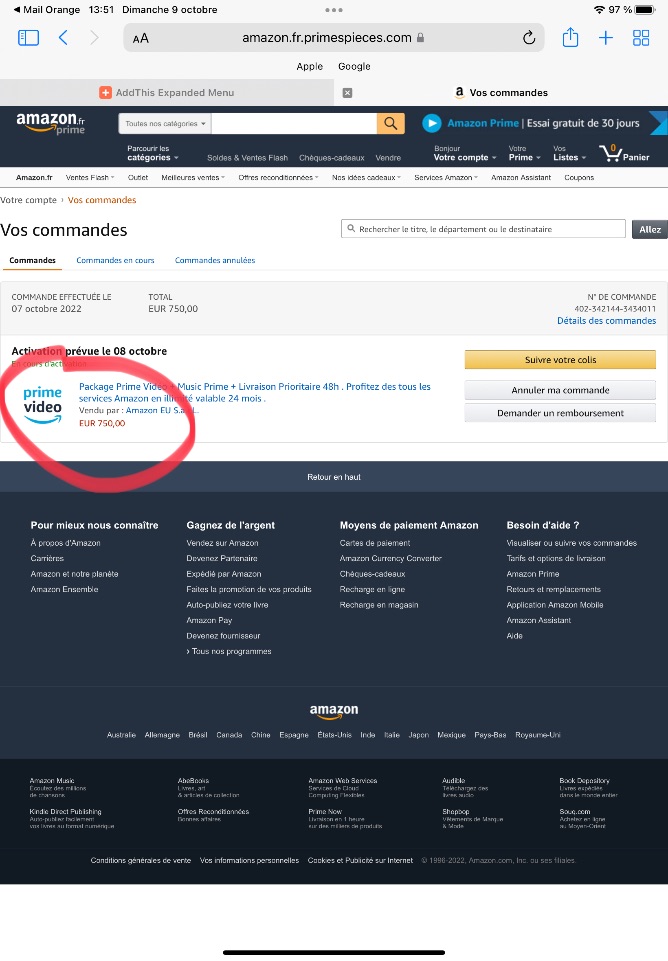
Task: Click the Suivre votre colis button
Action: [560, 360]
